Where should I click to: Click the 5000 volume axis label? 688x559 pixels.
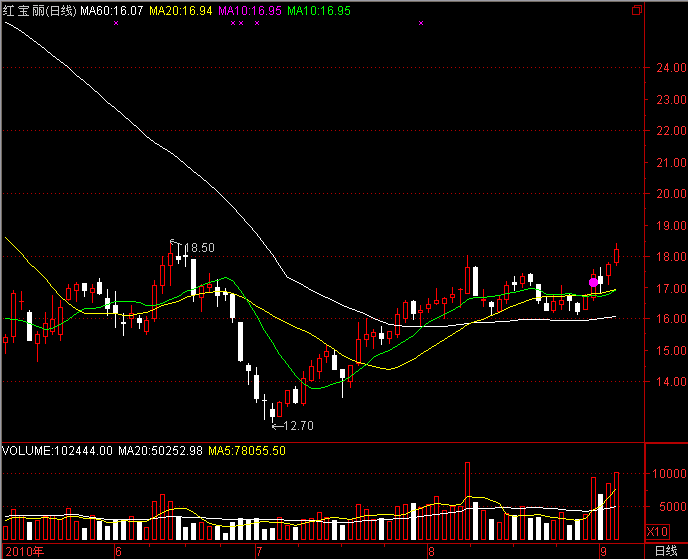[673, 507]
